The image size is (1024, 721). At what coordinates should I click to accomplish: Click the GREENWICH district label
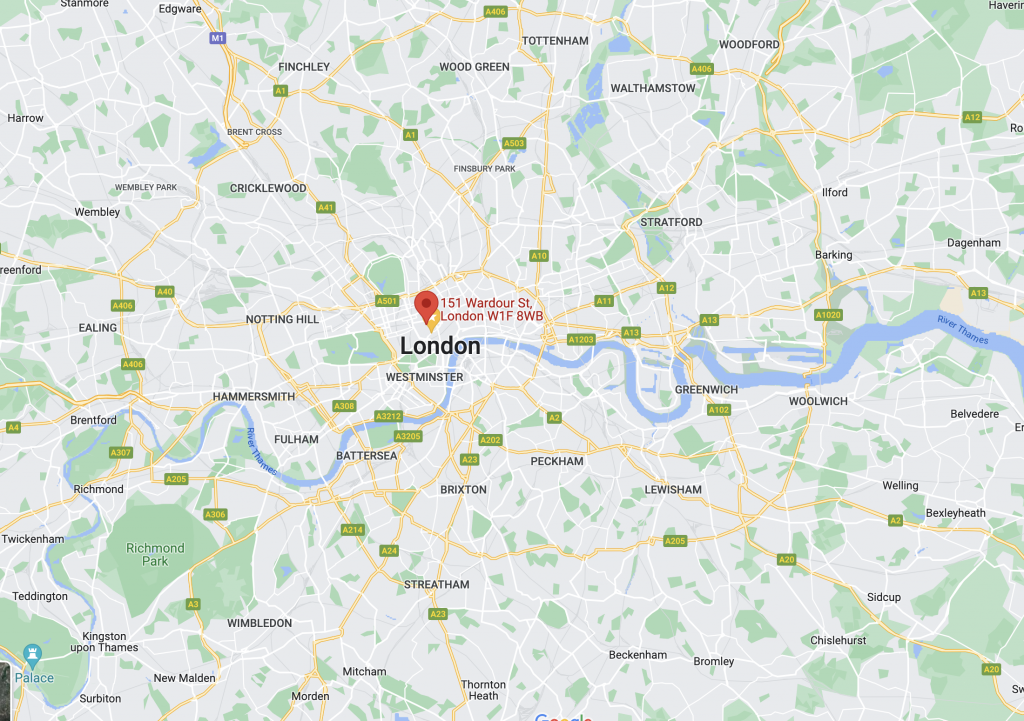pos(707,390)
